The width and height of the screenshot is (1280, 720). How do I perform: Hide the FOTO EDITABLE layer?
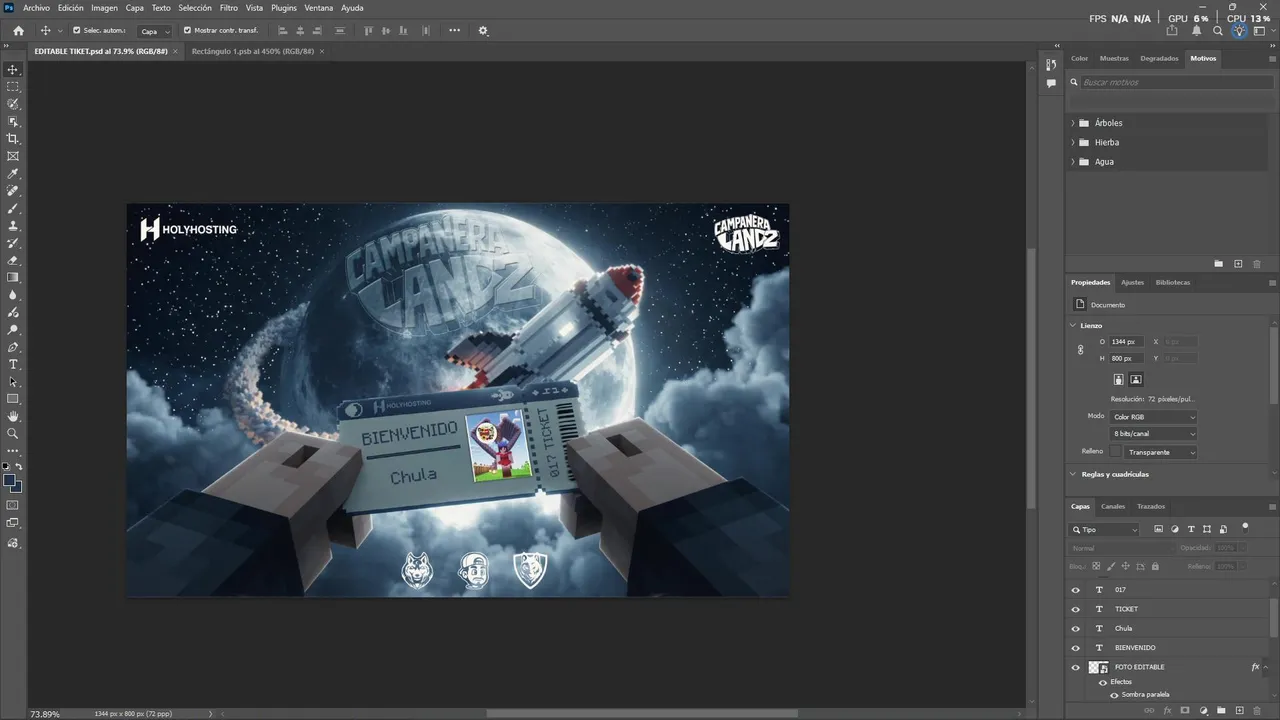click(1076, 667)
